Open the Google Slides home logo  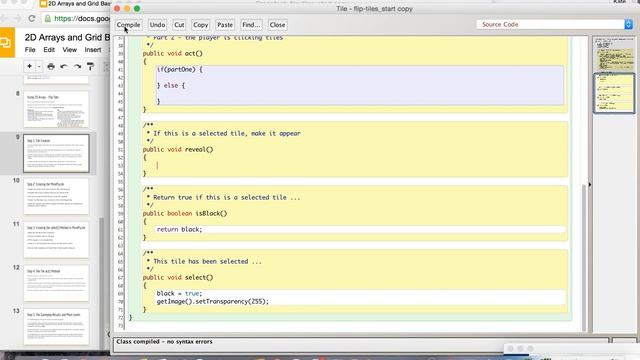coord(7,42)
